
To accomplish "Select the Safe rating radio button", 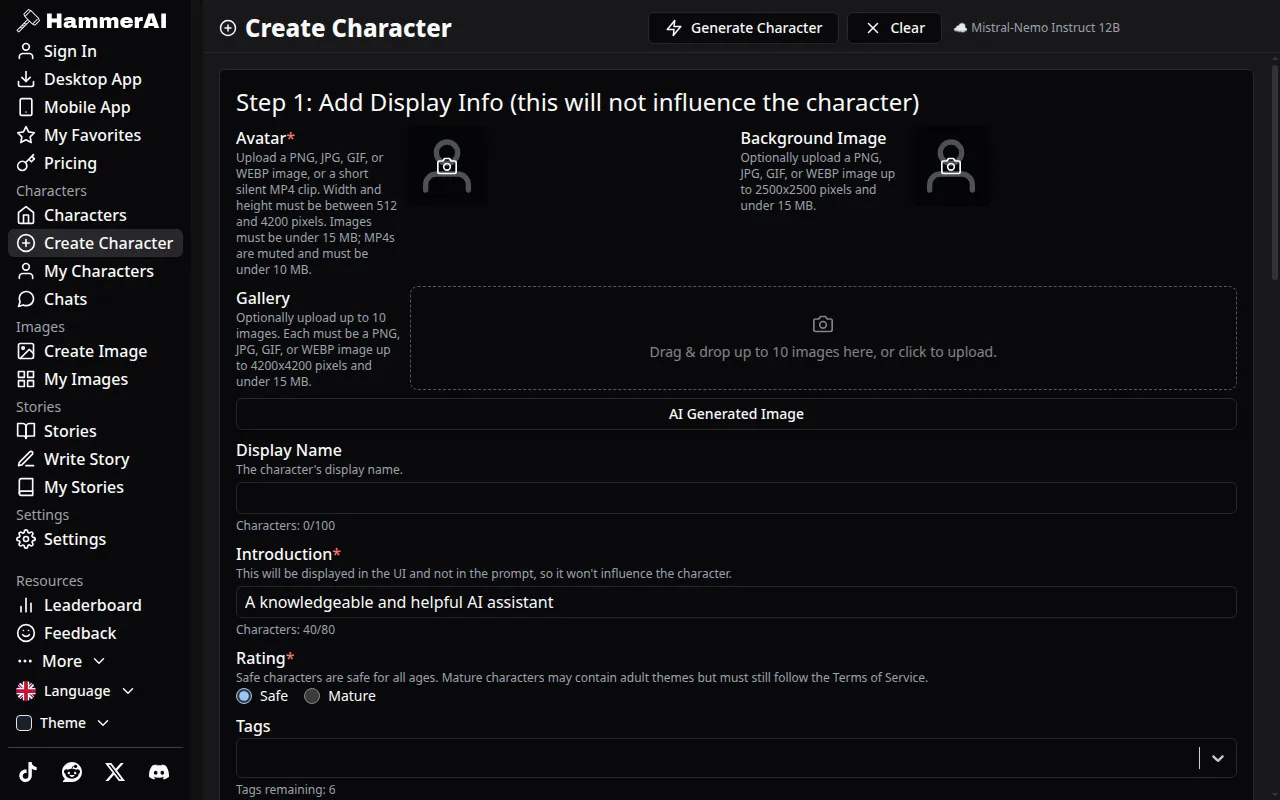I will [x=244, y=696].
